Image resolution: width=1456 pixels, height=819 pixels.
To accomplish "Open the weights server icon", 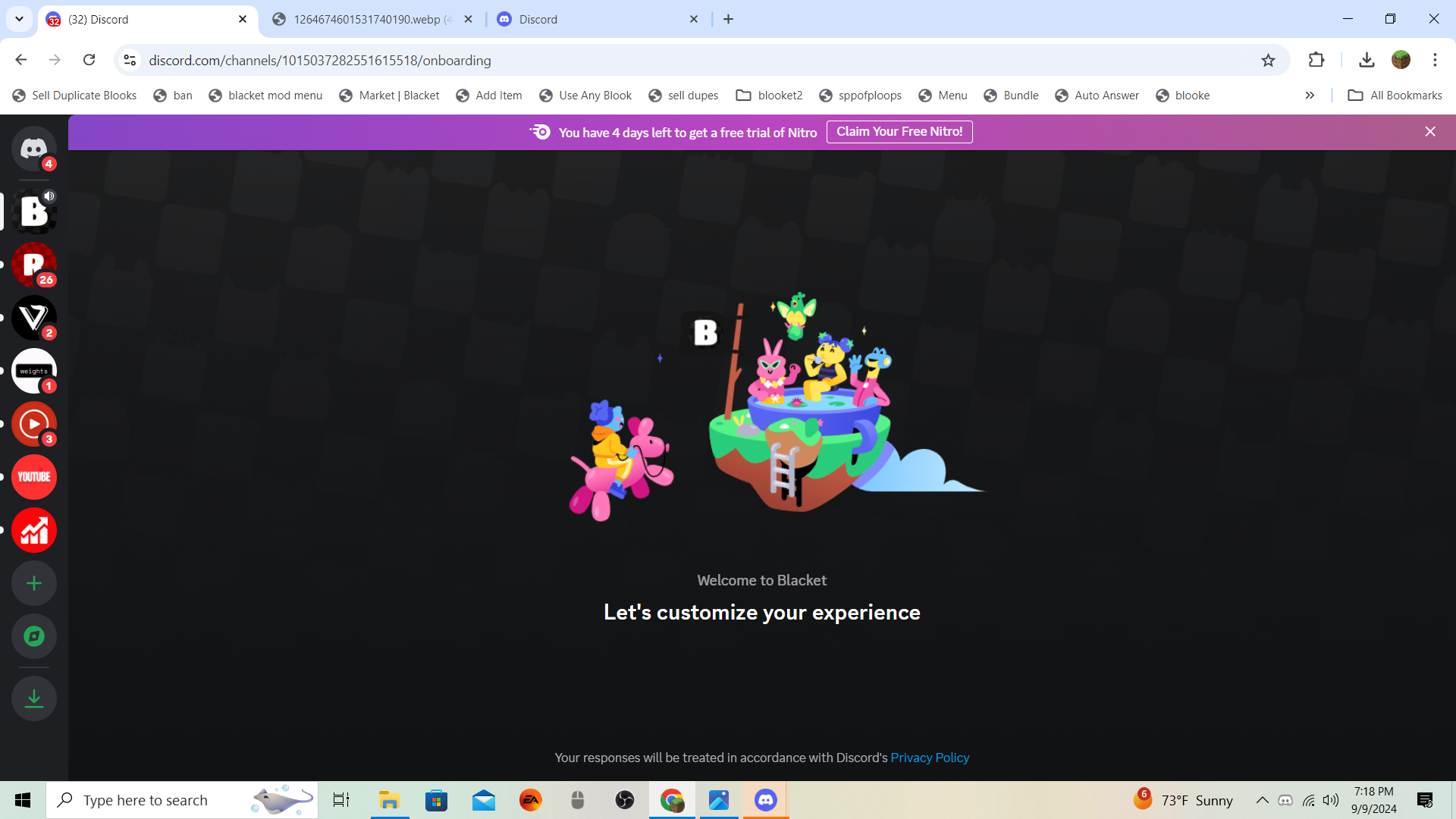I will point(33,370).
